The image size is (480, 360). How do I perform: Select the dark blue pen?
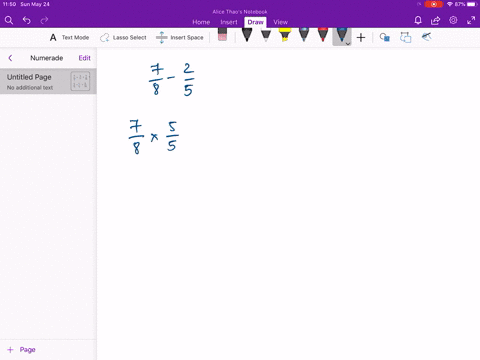point(341,35)
